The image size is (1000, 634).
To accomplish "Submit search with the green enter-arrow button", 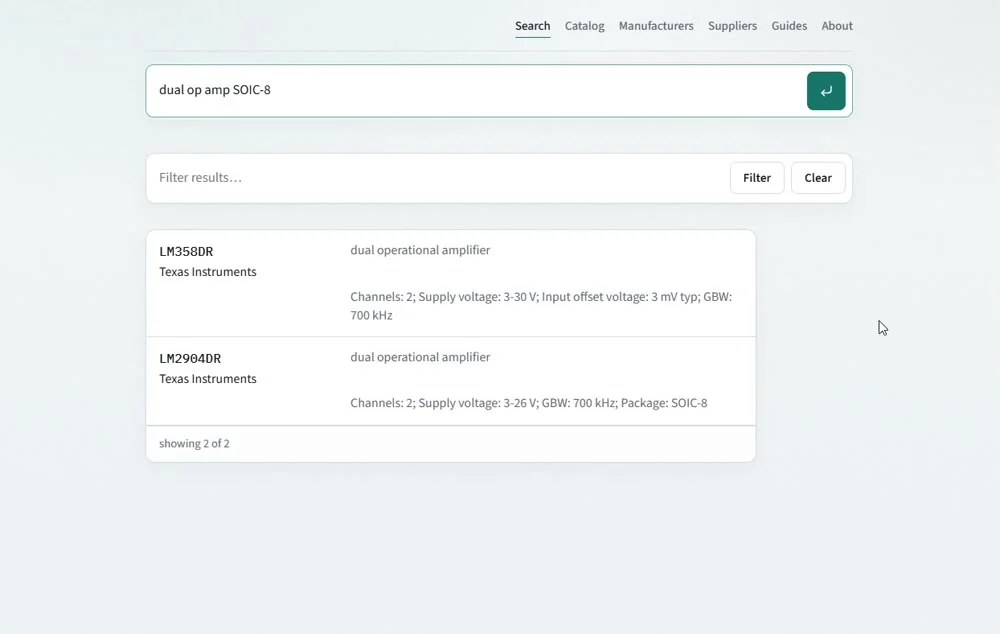I will (826, 91).
